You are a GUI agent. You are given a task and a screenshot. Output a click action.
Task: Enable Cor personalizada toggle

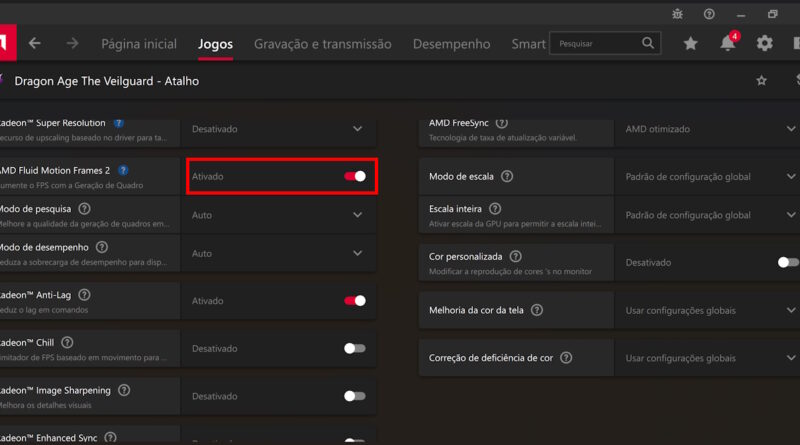(x=788, y=262)
